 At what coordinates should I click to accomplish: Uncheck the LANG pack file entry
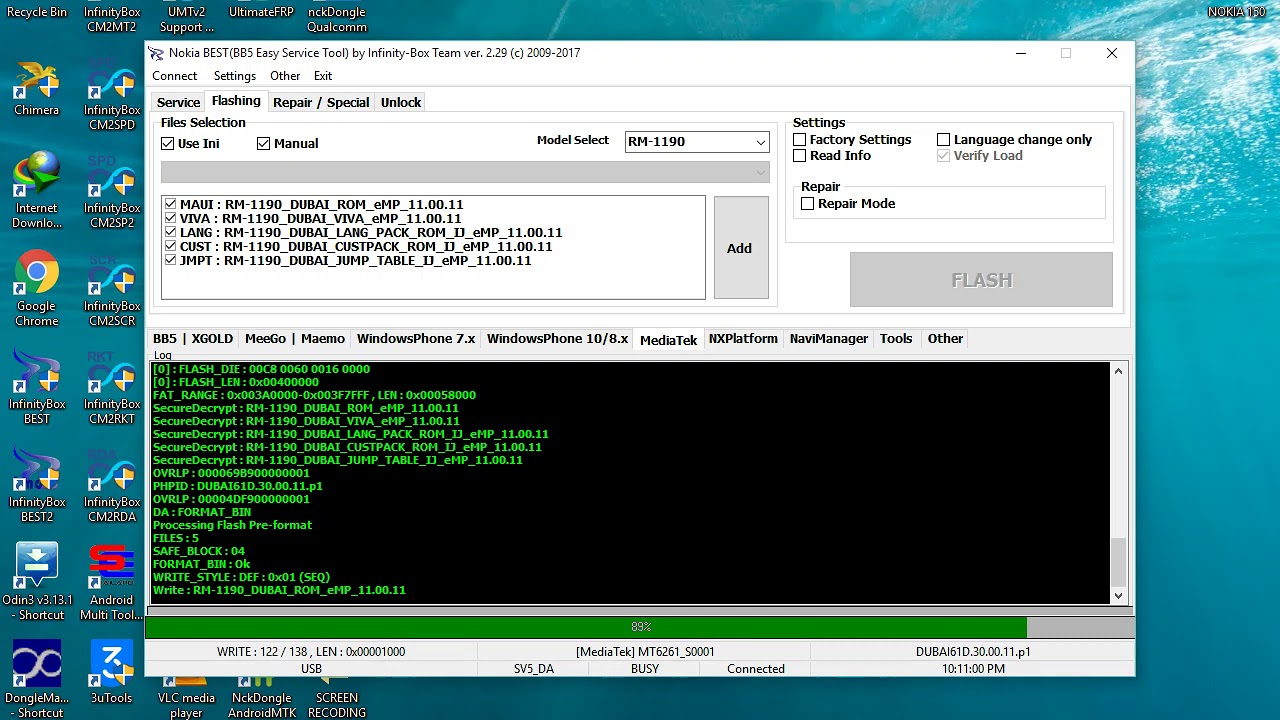(171, 232)
